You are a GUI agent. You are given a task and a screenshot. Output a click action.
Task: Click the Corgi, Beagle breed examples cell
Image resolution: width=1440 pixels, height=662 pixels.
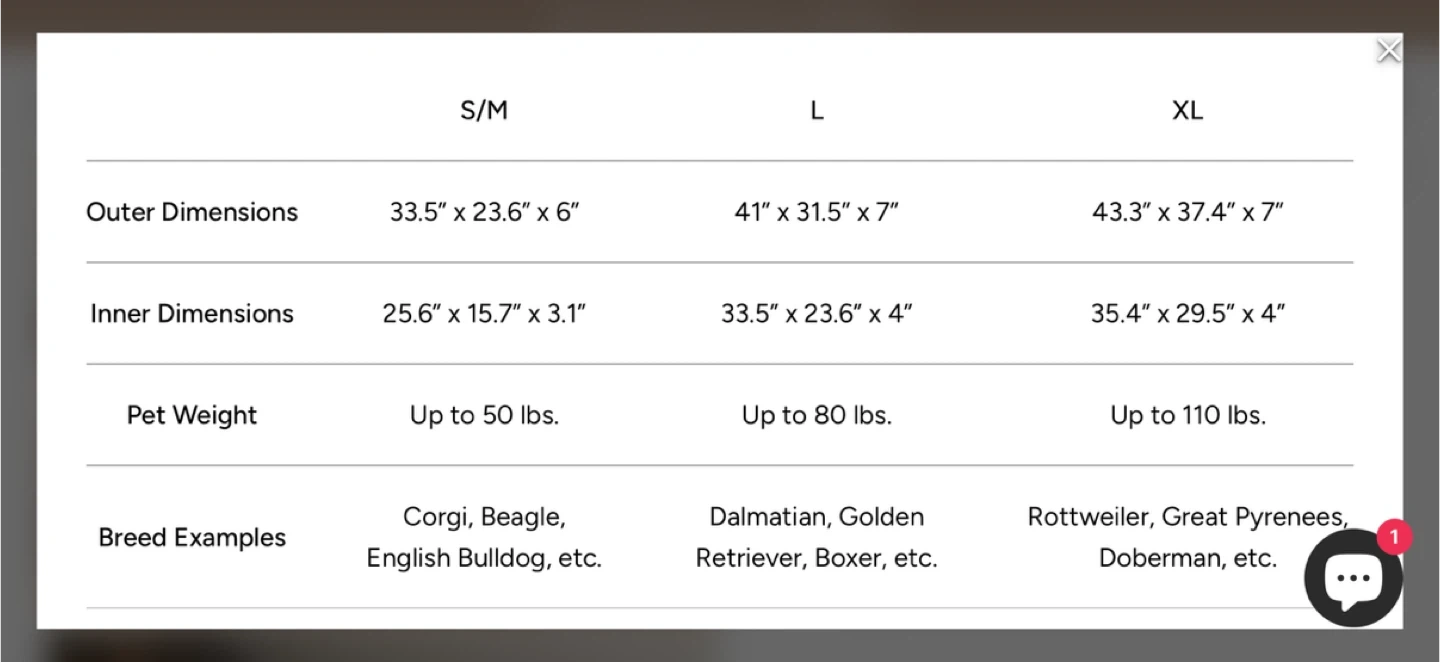pyautogui.click(x=484, y=538)
